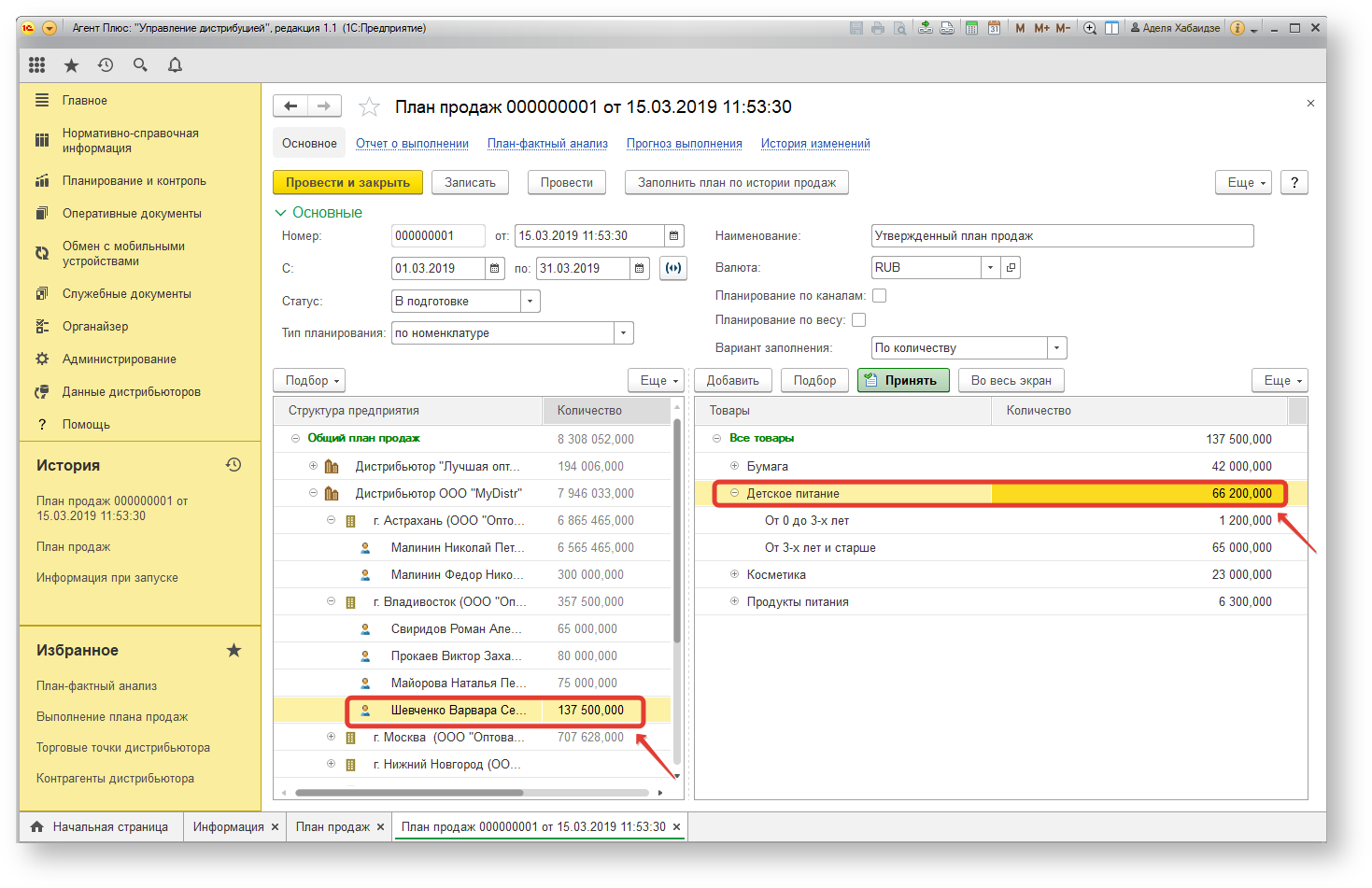The width and height of the screenshot is (1372, 888).
Task: Close the Информация bottom tab
Action: [x=276, y=827]
